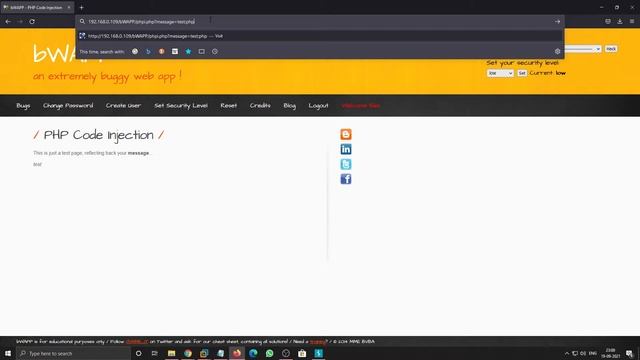Open Cortana circle on taskbar
Screen dimensions: 640x360
pos(138,353)
